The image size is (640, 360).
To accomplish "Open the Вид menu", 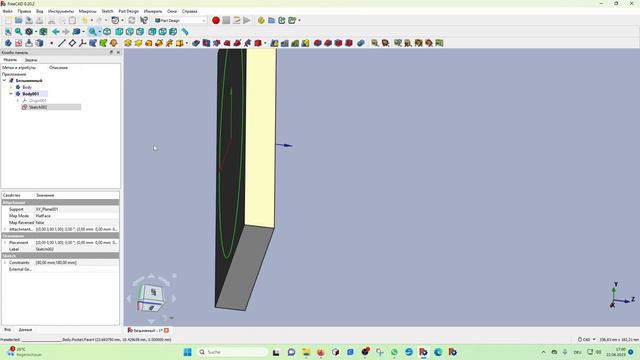I will pyautogui.click(x=40, y=11).
